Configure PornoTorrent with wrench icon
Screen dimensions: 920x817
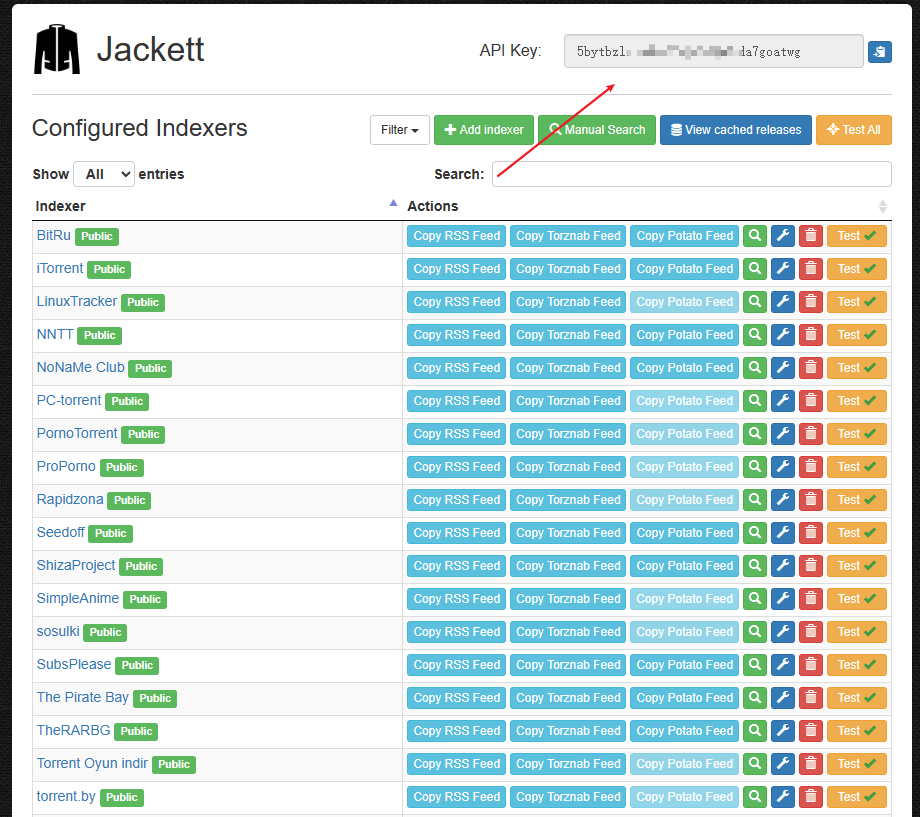tap(783, 434)
